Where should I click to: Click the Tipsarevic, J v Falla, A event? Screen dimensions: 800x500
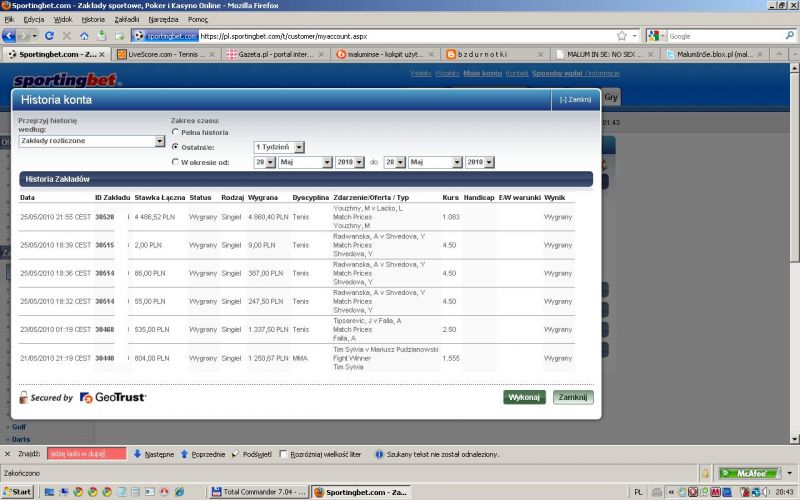click(x=367, y=320)
